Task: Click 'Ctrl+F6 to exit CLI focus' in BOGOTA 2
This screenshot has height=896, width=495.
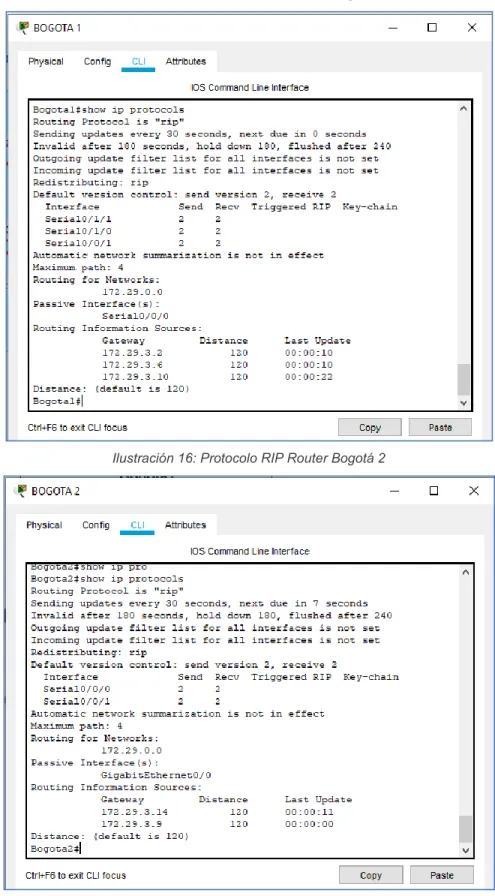Action: pyautogui.click(x=75, y=875)
